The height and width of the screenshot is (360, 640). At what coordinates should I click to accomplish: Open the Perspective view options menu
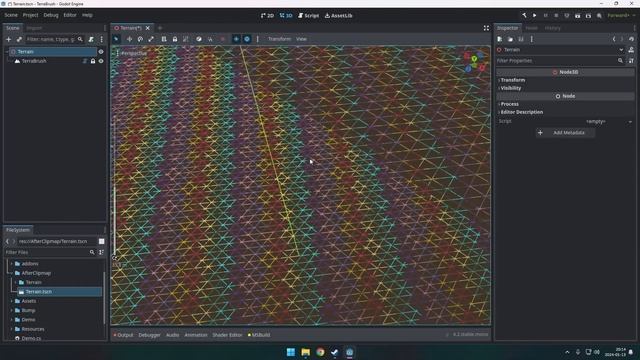(131, 53)
